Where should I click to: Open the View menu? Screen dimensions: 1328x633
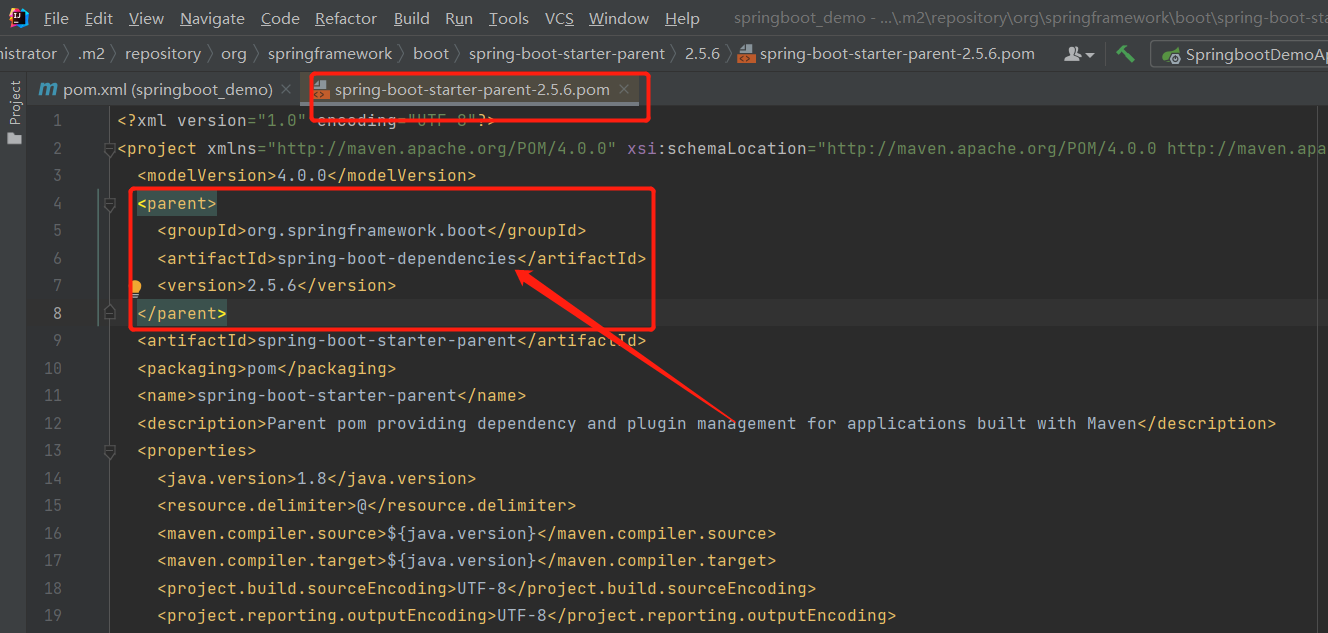pos(147,19)
